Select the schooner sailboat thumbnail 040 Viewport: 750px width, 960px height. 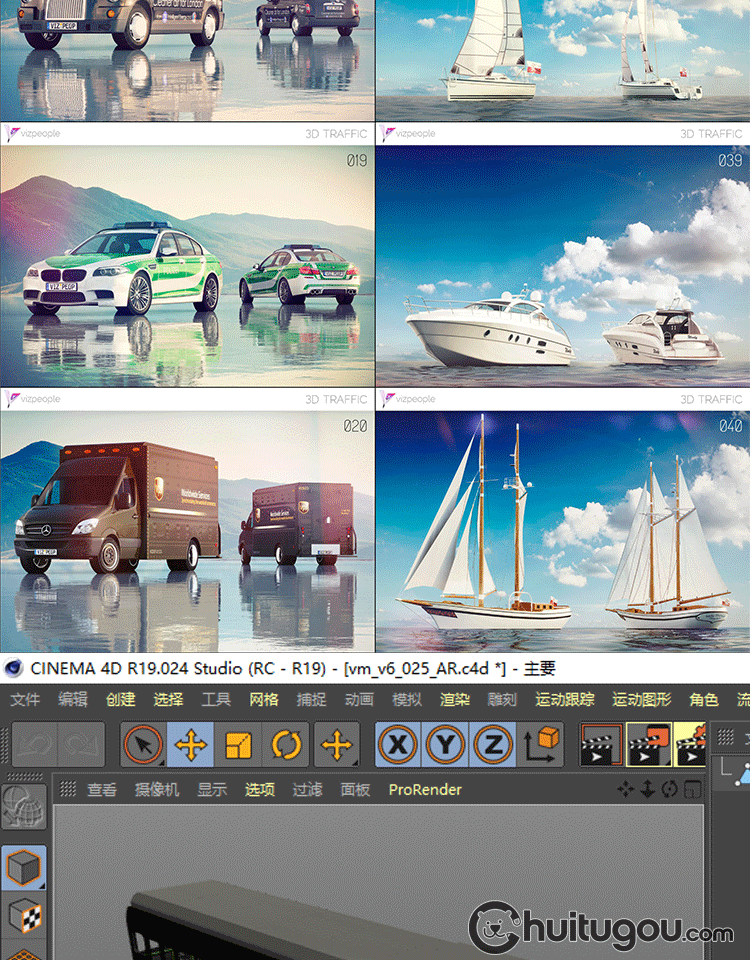(x=563, y=531)
